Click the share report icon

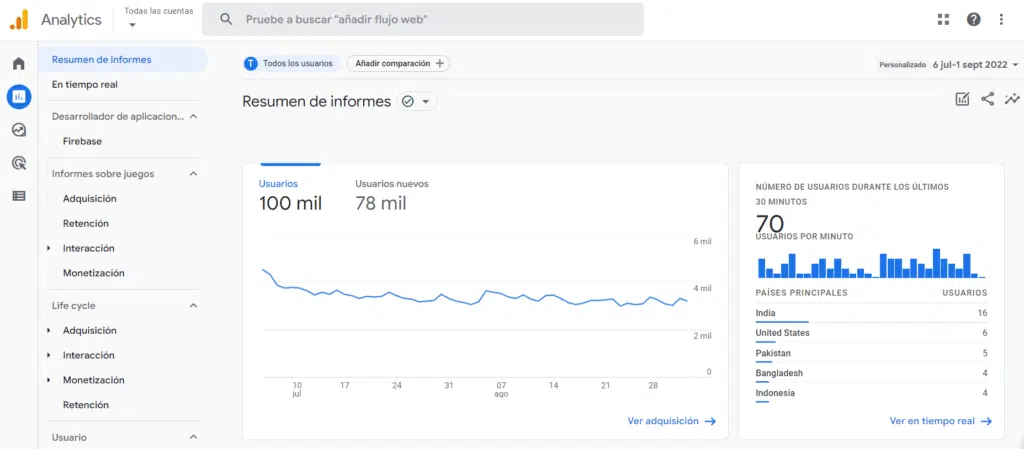coord(987,99)
